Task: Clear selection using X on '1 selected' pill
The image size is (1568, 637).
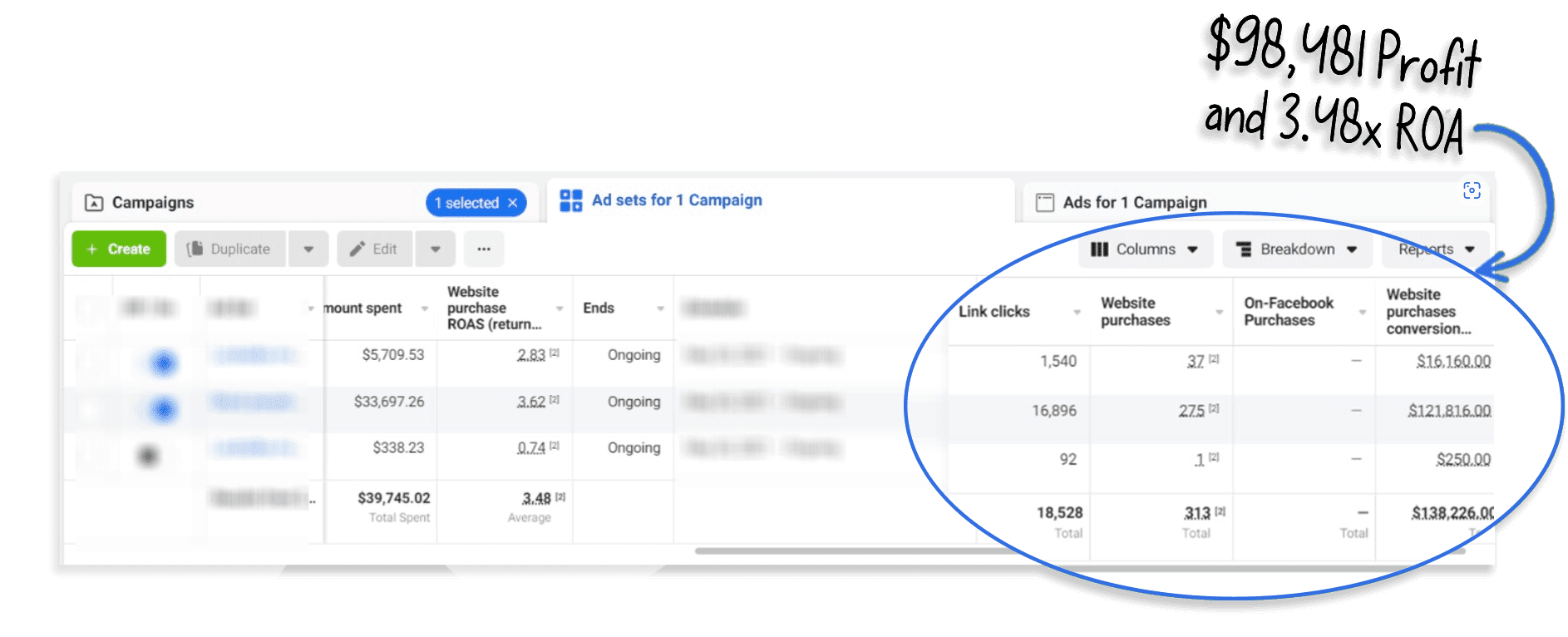Action: (x=513, y=203)
